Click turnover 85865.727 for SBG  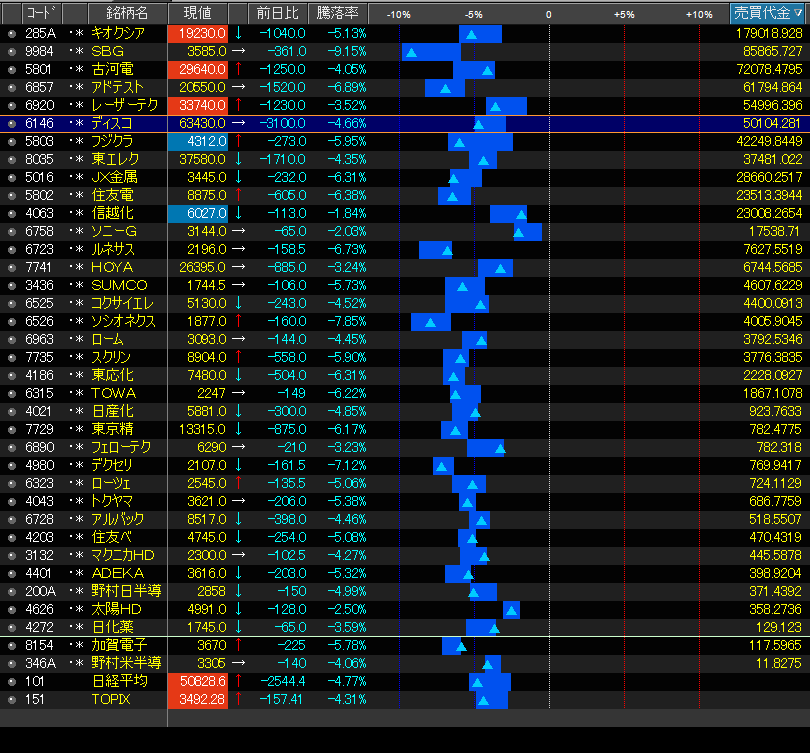773,52
